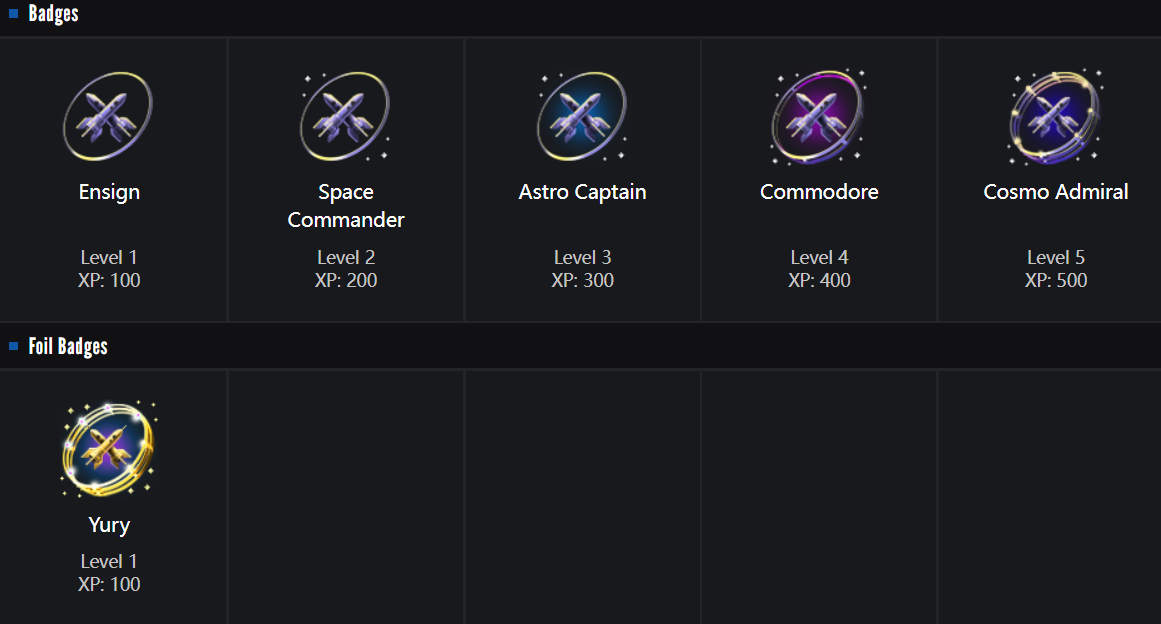Click the Level 4 XP: 400 text
1161x624 pixels.
[819, 269]
